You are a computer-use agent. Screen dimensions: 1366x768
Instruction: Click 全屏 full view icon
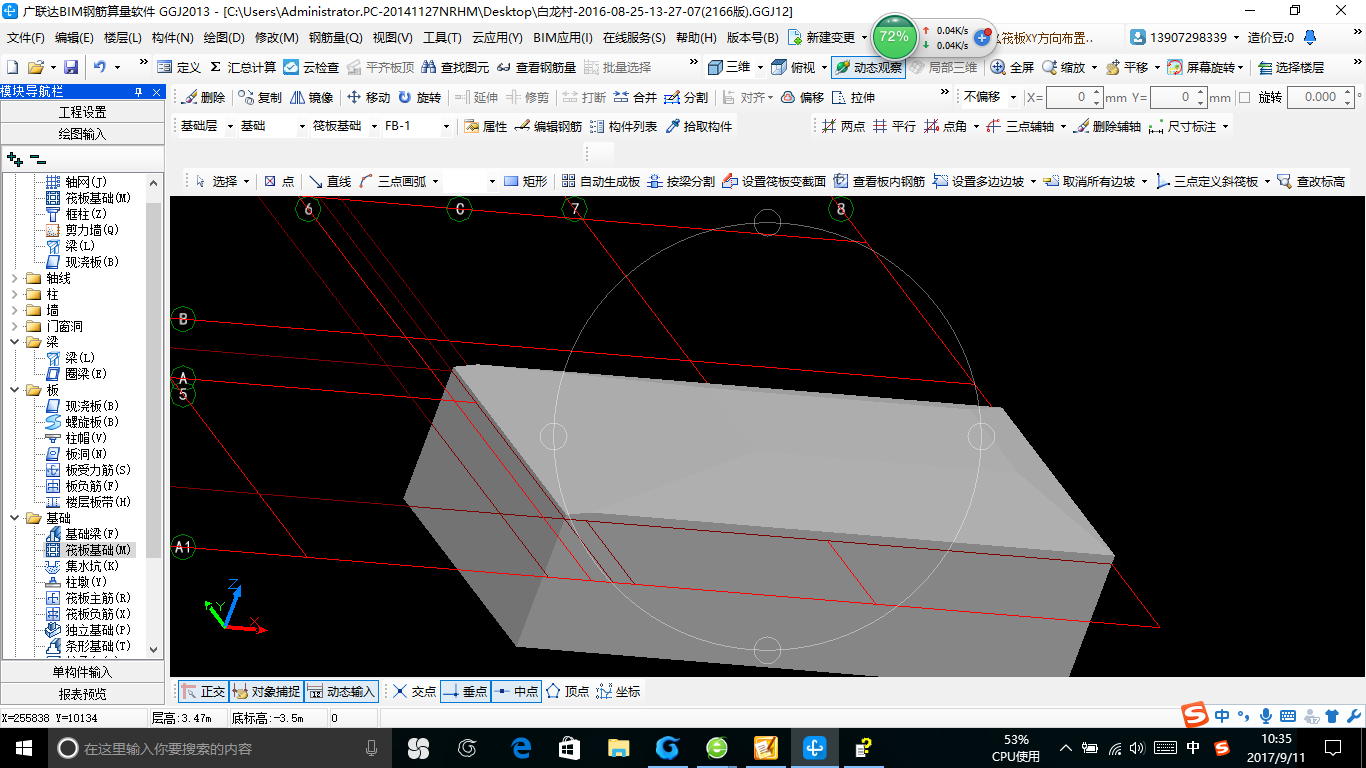1012,67
